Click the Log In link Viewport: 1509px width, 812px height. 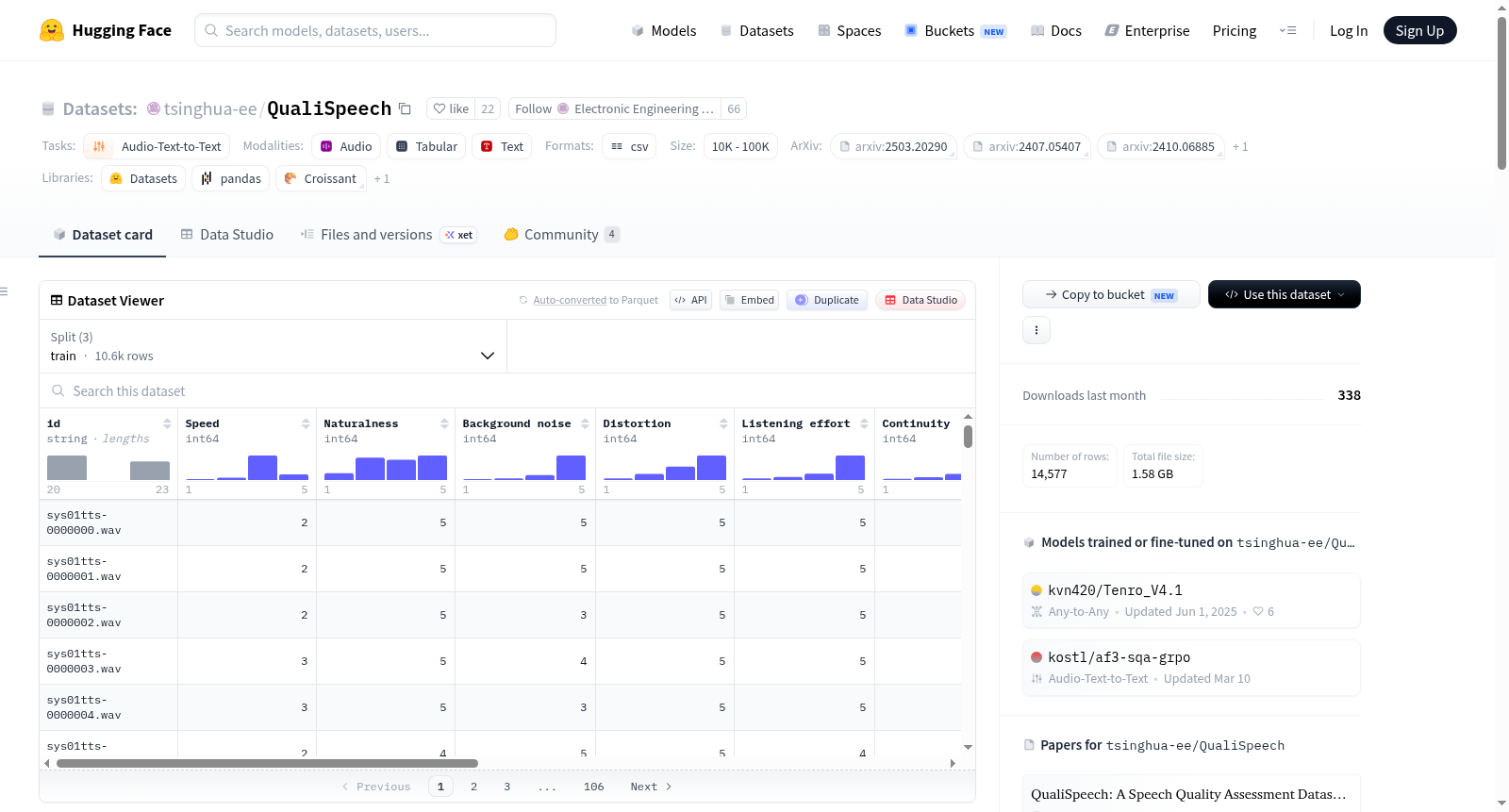[x=1349, y=30]
